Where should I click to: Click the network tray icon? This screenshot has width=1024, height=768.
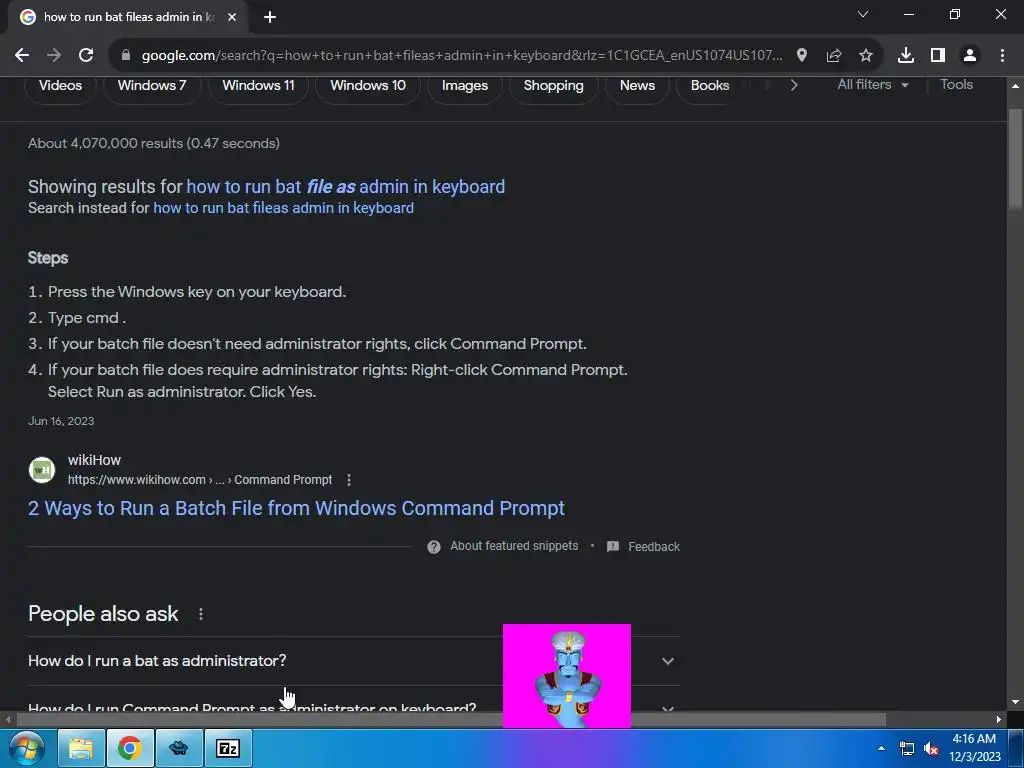906,748
